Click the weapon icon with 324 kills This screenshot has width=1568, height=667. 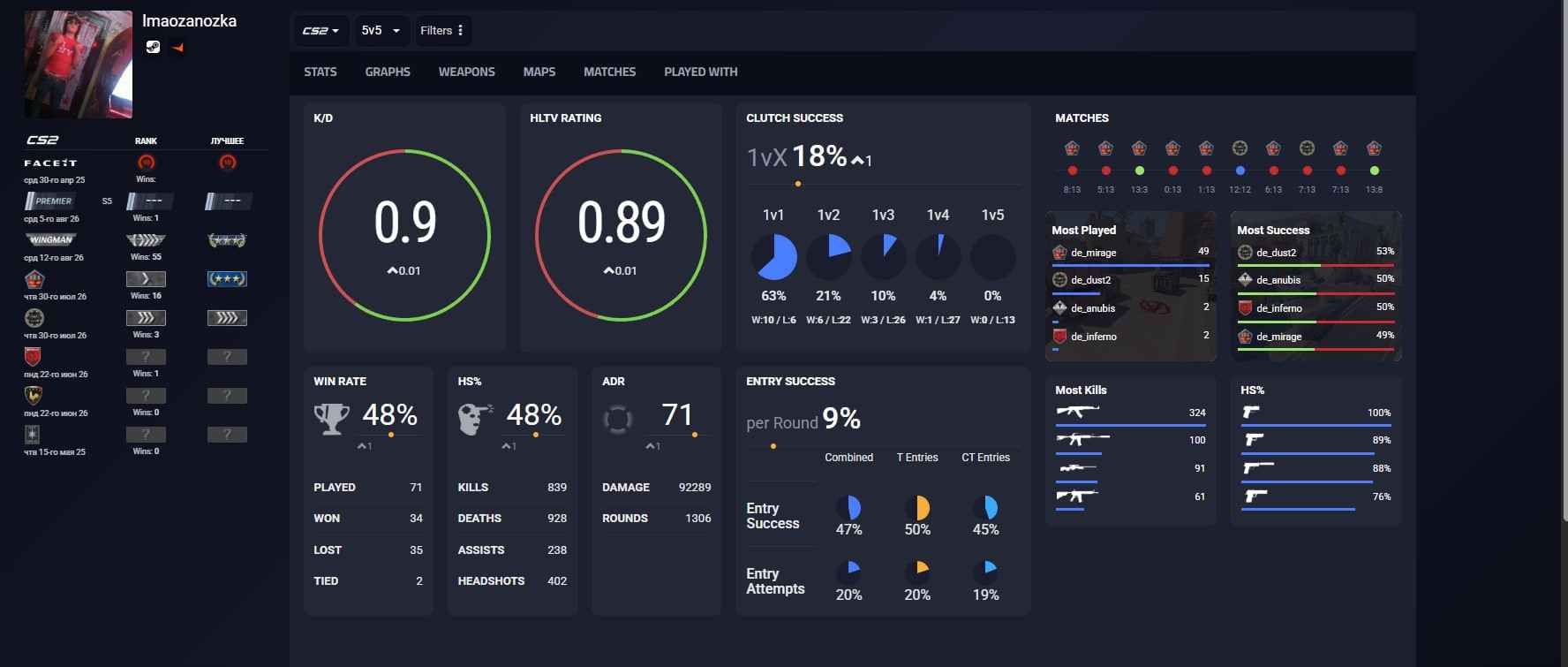[1077, 411]
